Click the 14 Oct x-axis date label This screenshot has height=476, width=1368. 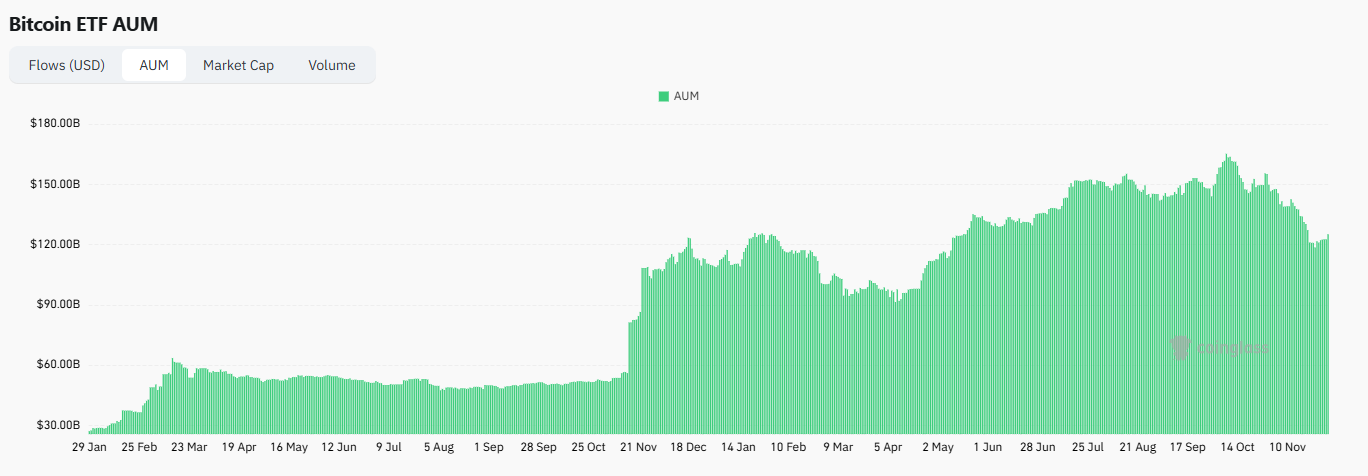click(1238, 447)
